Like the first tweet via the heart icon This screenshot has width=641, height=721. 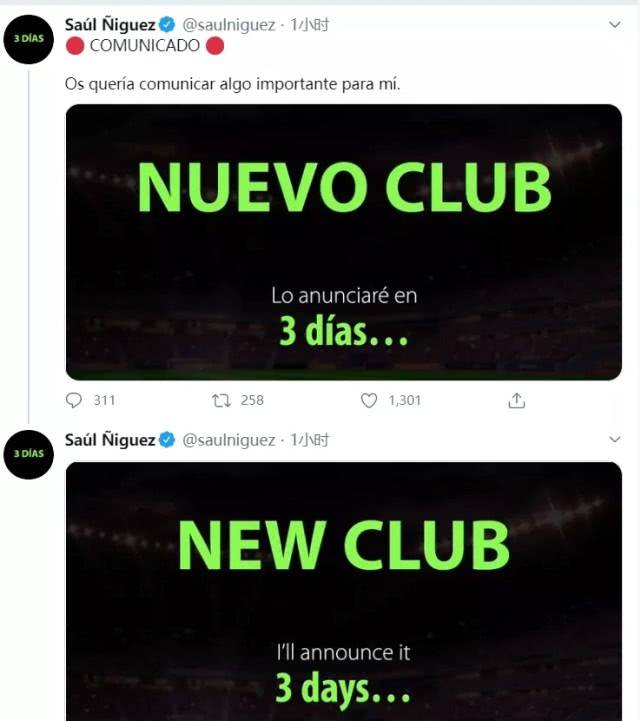point(369,401)
